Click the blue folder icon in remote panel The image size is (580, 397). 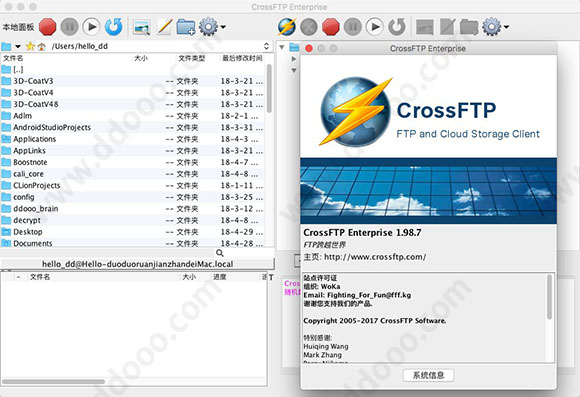[294, 47]
